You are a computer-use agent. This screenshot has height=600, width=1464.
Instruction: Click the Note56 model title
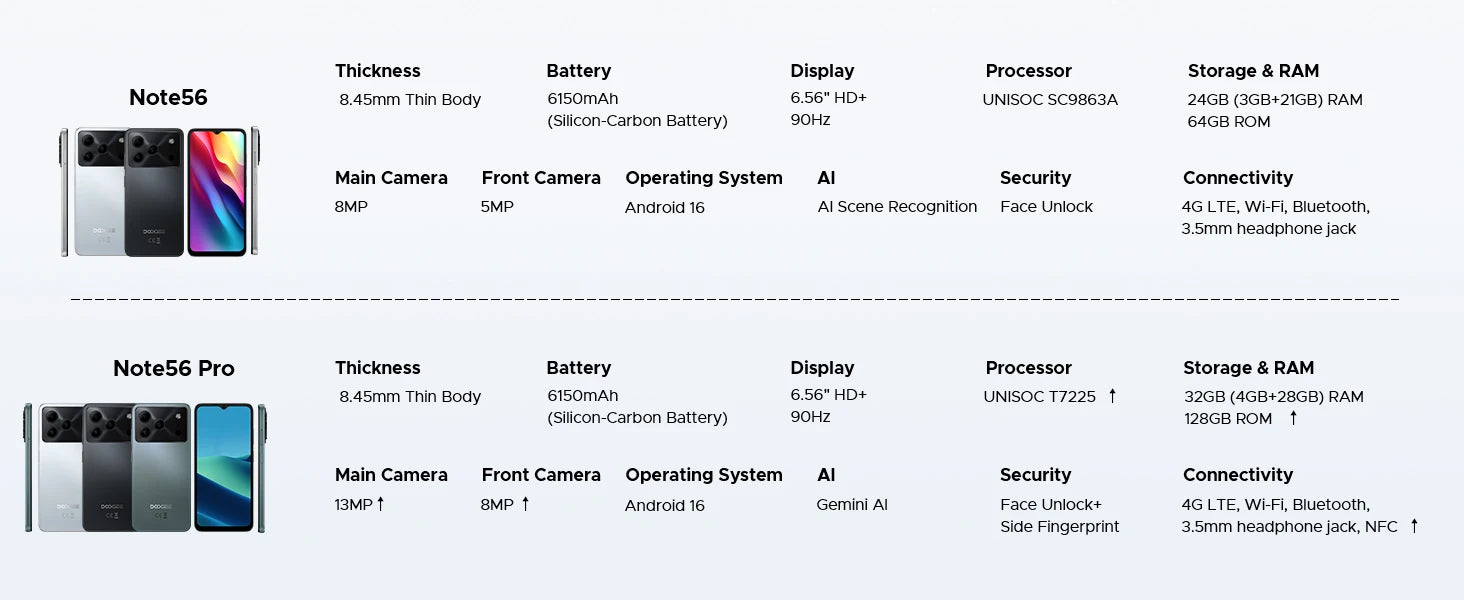[x=168, y=97]
